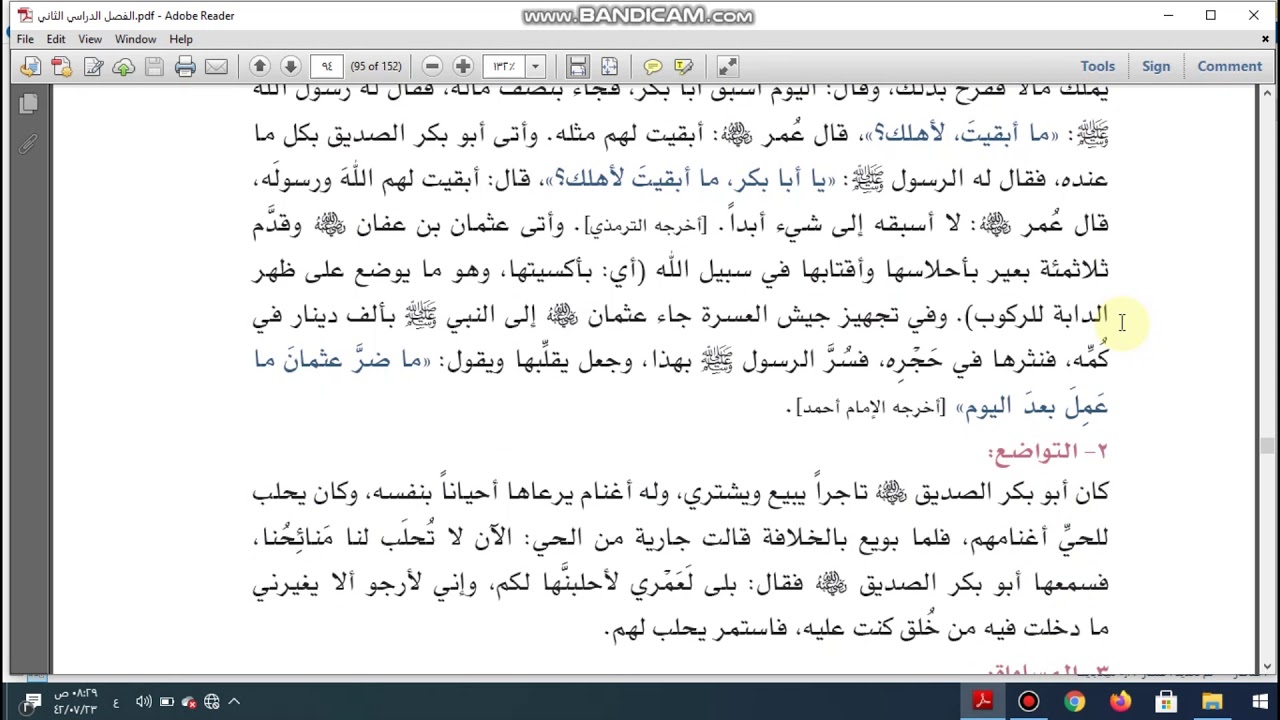Click the taskbar clock and date

(76, 702)
